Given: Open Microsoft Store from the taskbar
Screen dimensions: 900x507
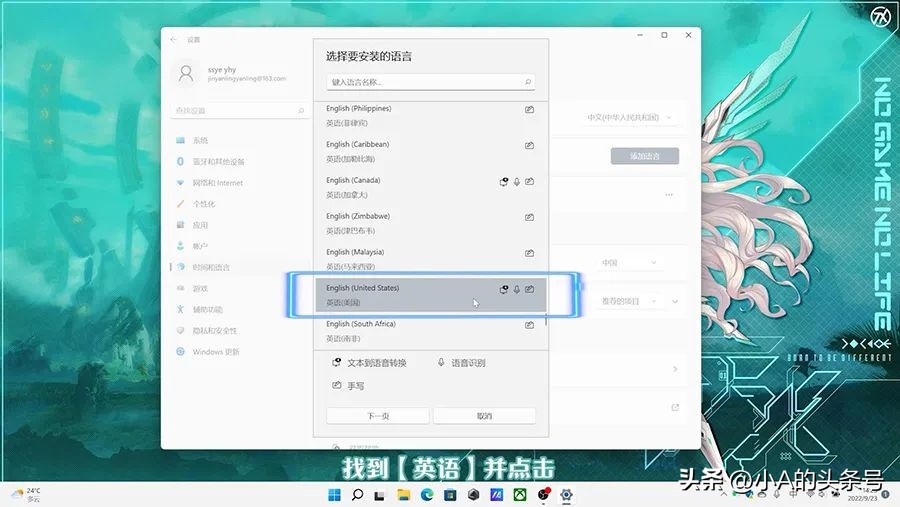Looking at the screenshot, I should point(450,495).
